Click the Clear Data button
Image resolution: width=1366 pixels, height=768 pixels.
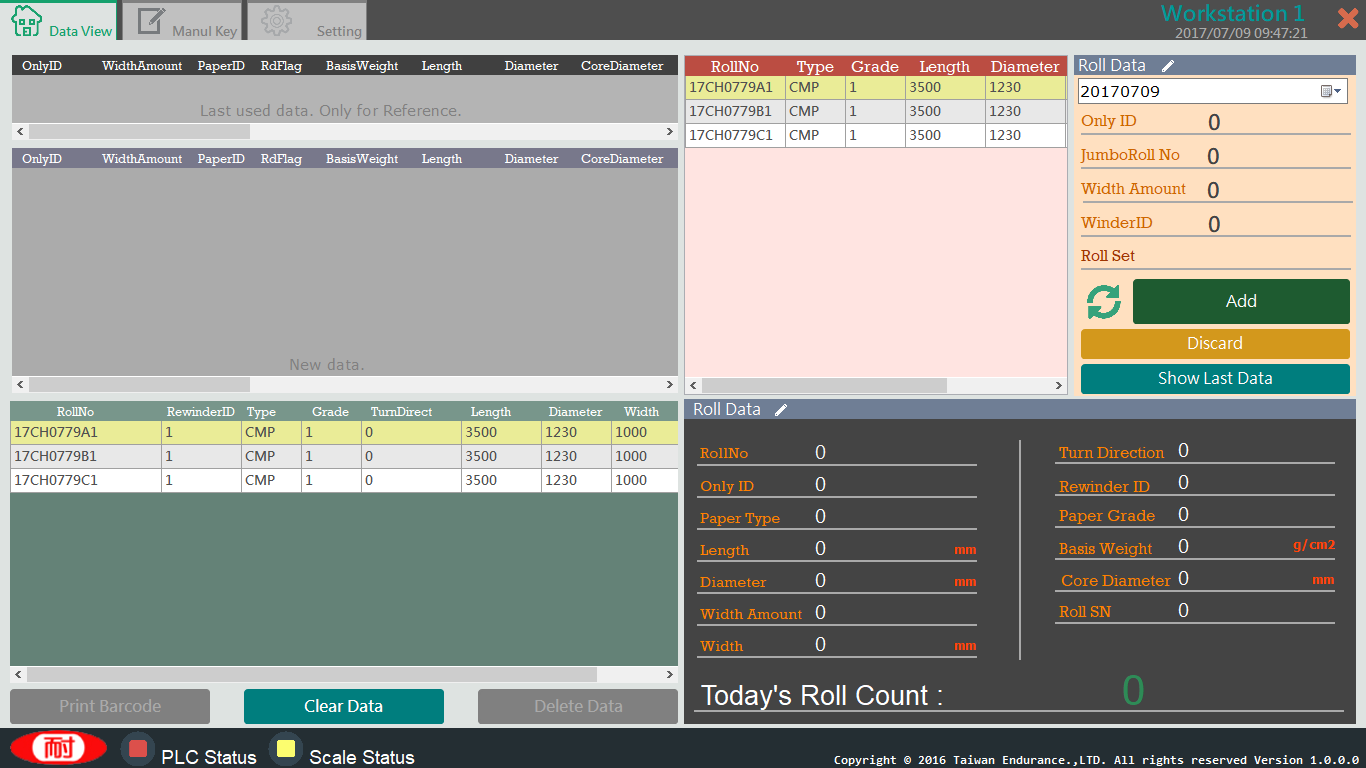pos(343,706)
